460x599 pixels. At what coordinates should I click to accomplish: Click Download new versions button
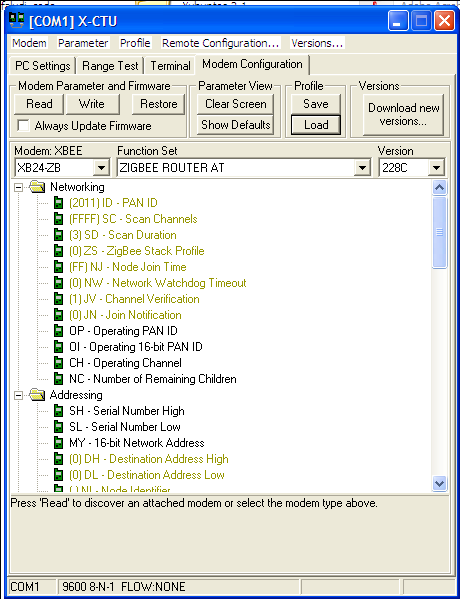coord(403,115)
